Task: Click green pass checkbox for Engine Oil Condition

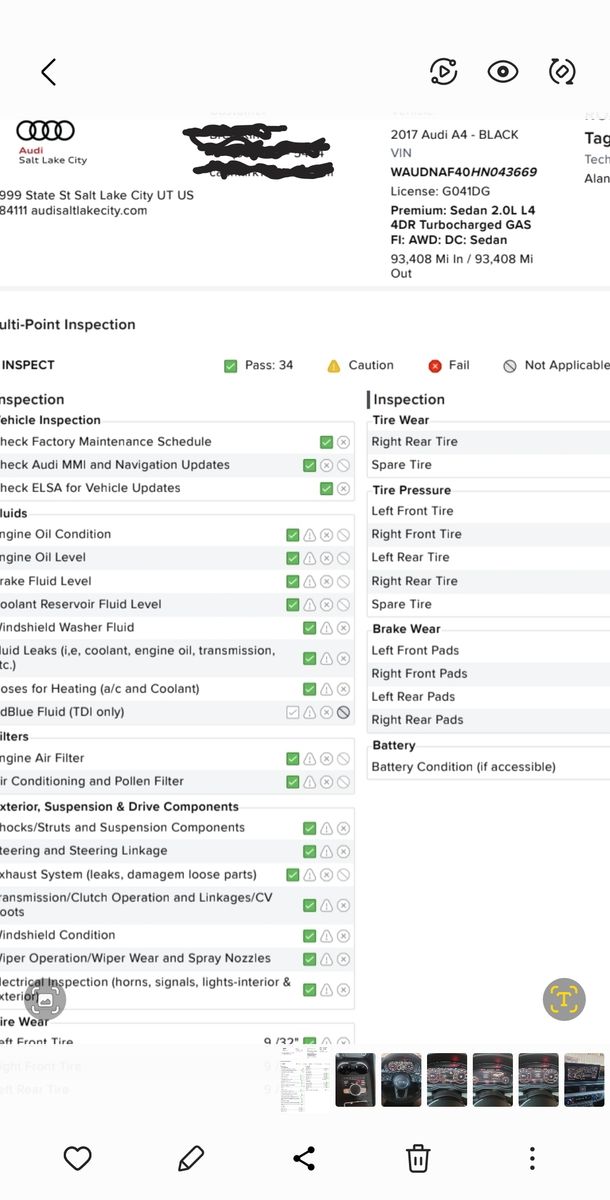Action: 293,535
